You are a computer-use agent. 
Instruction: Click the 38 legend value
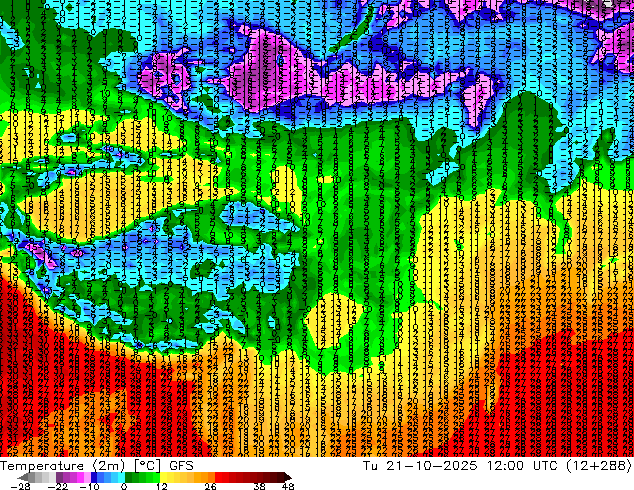(x=260, y=486)
